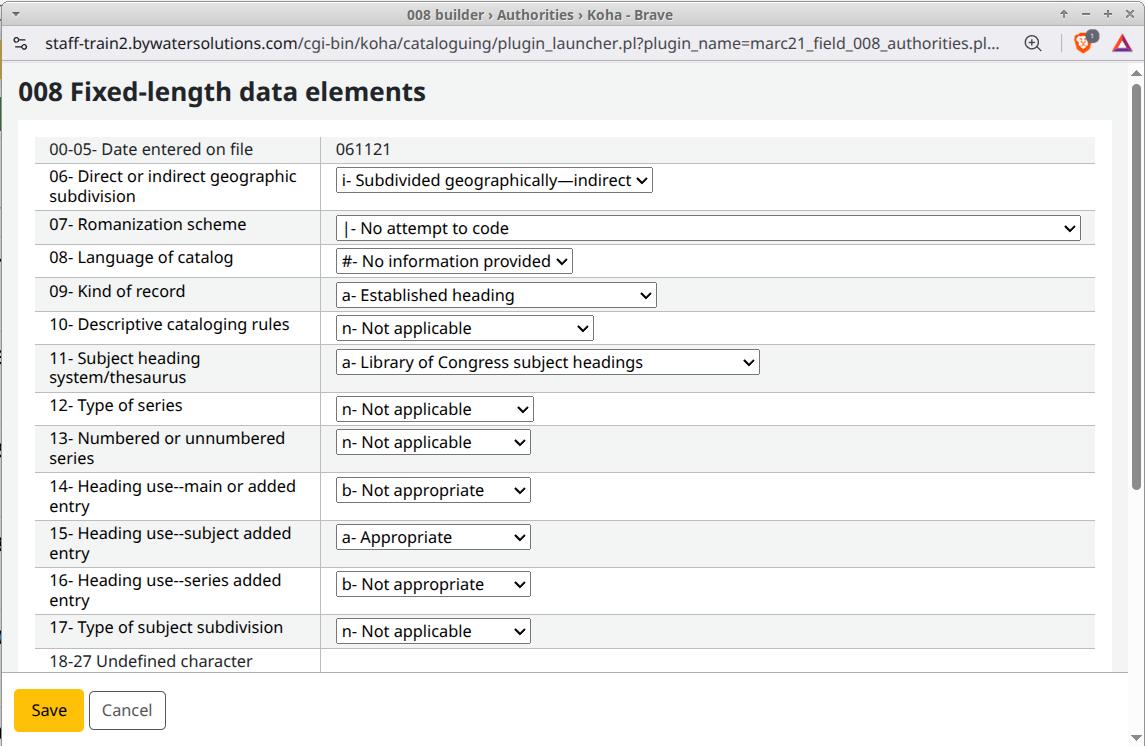Screen dimensions: 1145x746
Task: Open the Brave Rewards triangle icon
Action: [x=1122, y=43]
